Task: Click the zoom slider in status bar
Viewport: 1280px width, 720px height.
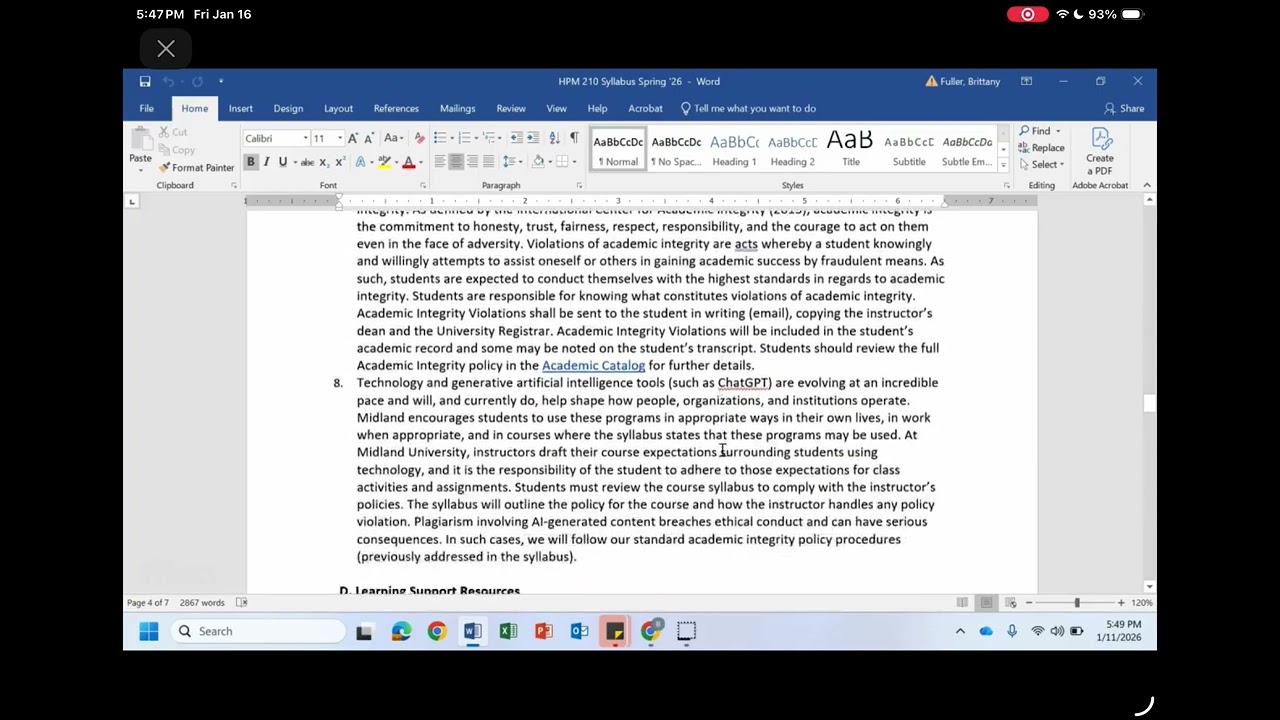Action: pyautogui.click(x=1077, y=603)
